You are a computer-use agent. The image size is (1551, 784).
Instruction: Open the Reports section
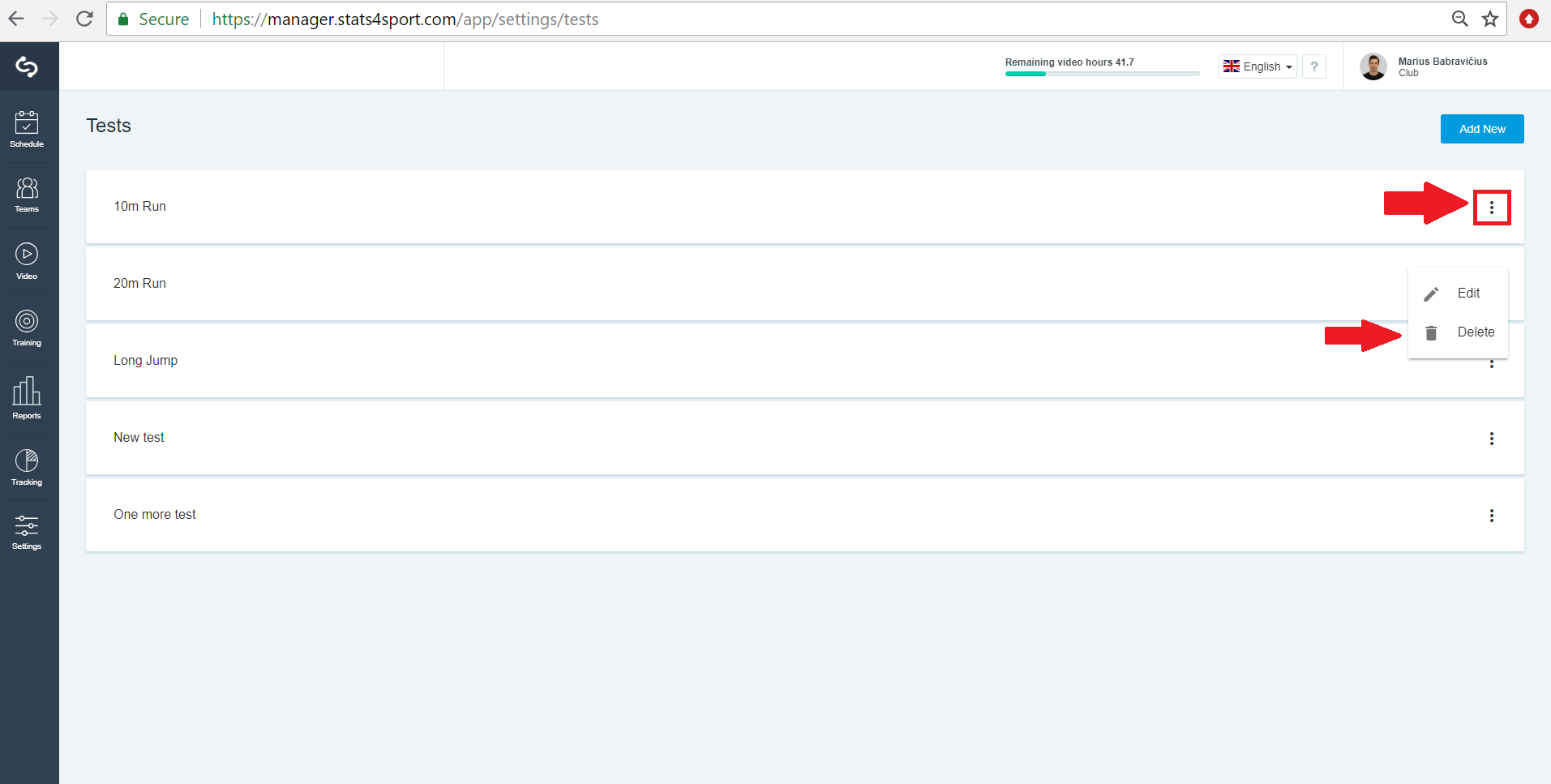click(27, 397)
